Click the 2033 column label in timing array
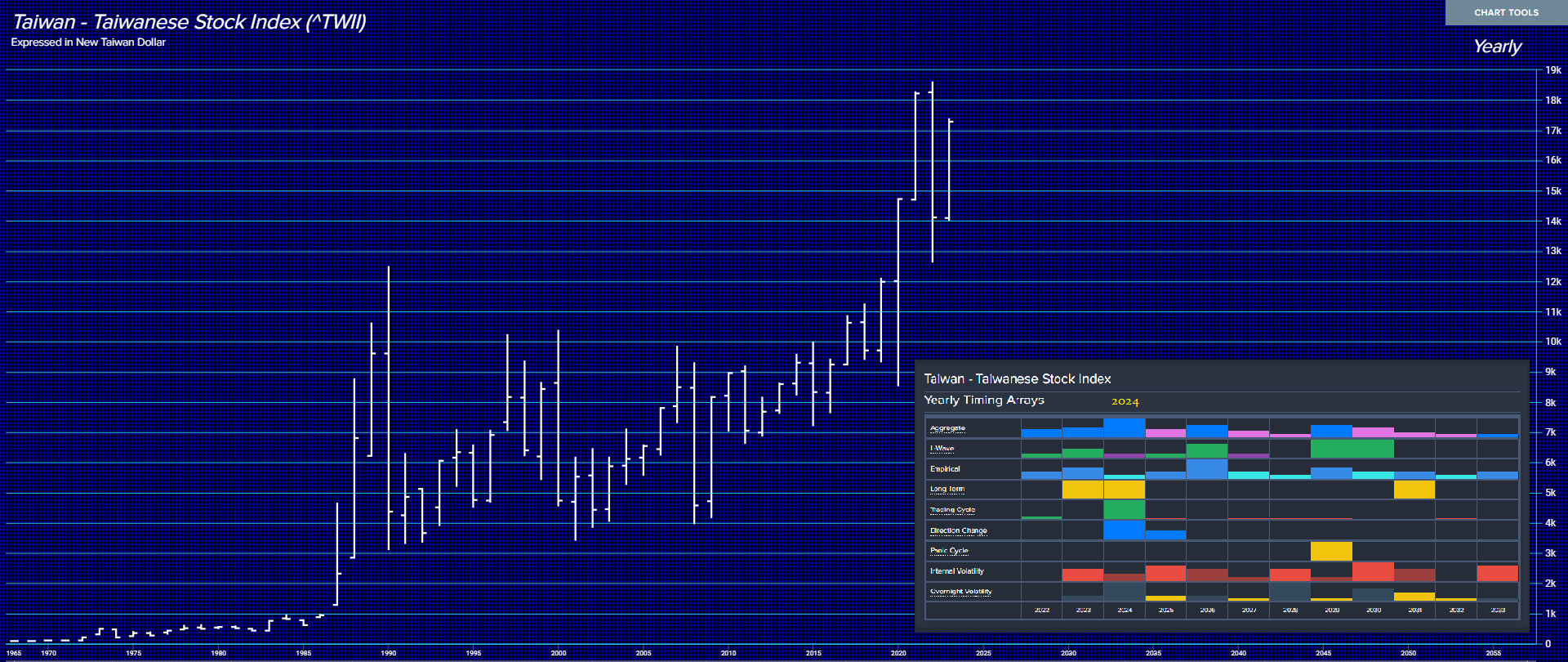Screen dimensions: 1568x662 [x=1498, y=610]
